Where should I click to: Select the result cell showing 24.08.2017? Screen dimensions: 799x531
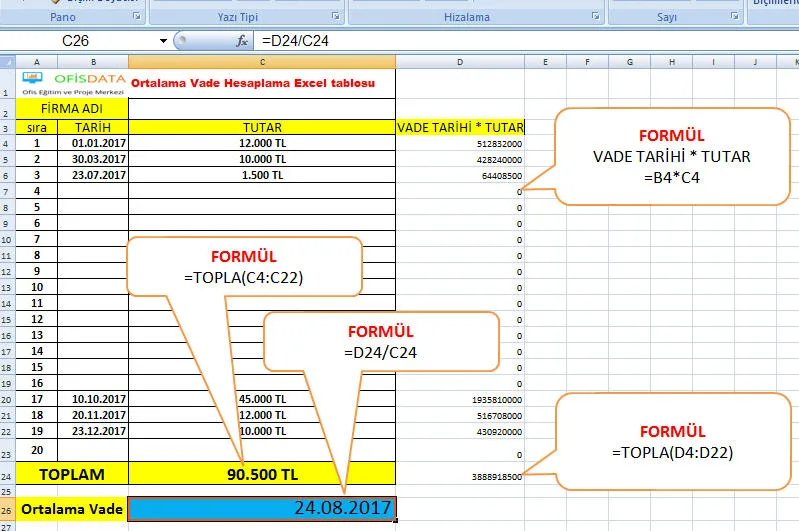(262, 508)
